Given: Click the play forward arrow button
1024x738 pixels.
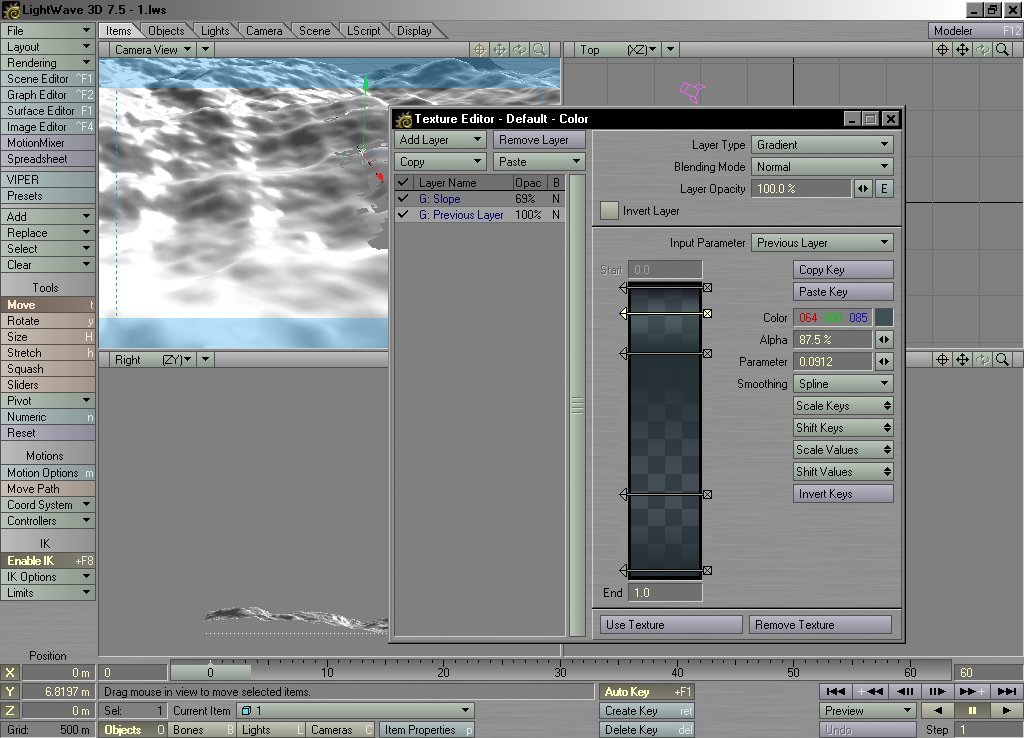Looking at the screenshot, I should coord(1006,710).
